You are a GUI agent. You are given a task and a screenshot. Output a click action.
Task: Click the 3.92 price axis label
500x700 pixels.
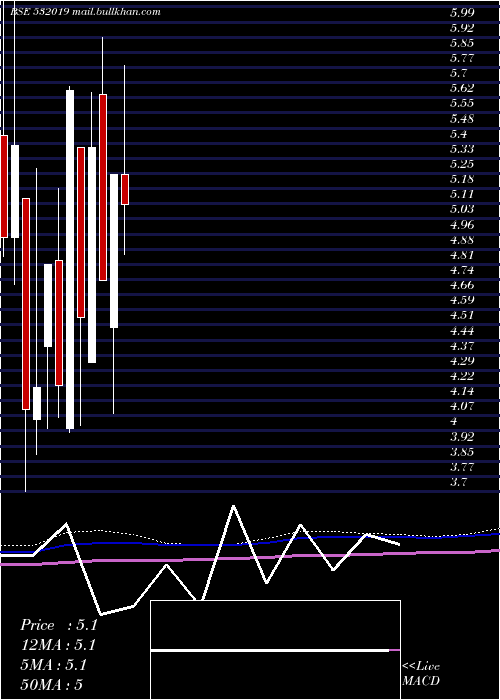pyautogui.click(x=462, y=436)
